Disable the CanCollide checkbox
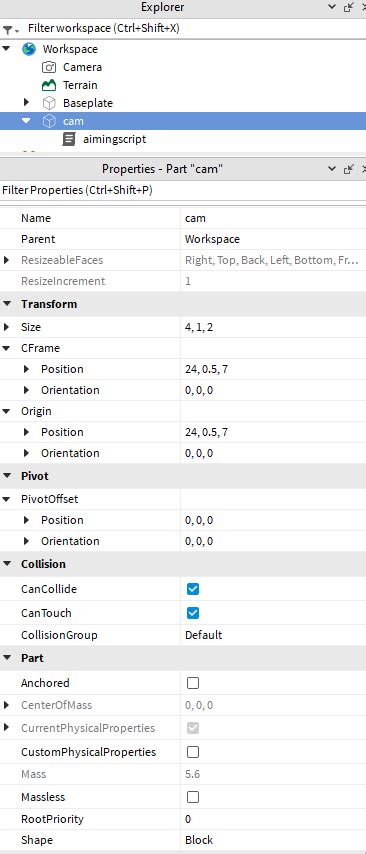The image size is (366, 854). [193, 589]
